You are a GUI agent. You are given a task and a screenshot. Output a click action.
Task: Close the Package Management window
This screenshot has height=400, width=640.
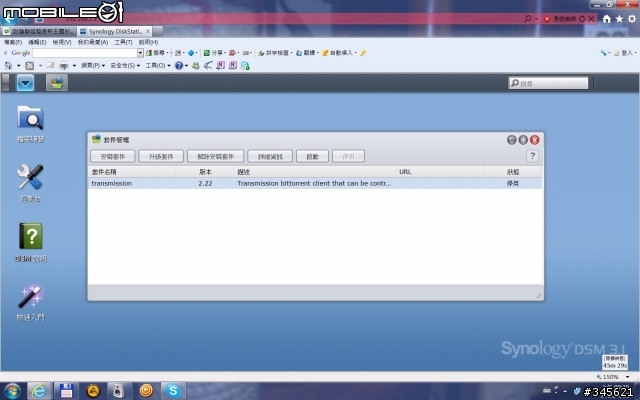pos(534,140)
